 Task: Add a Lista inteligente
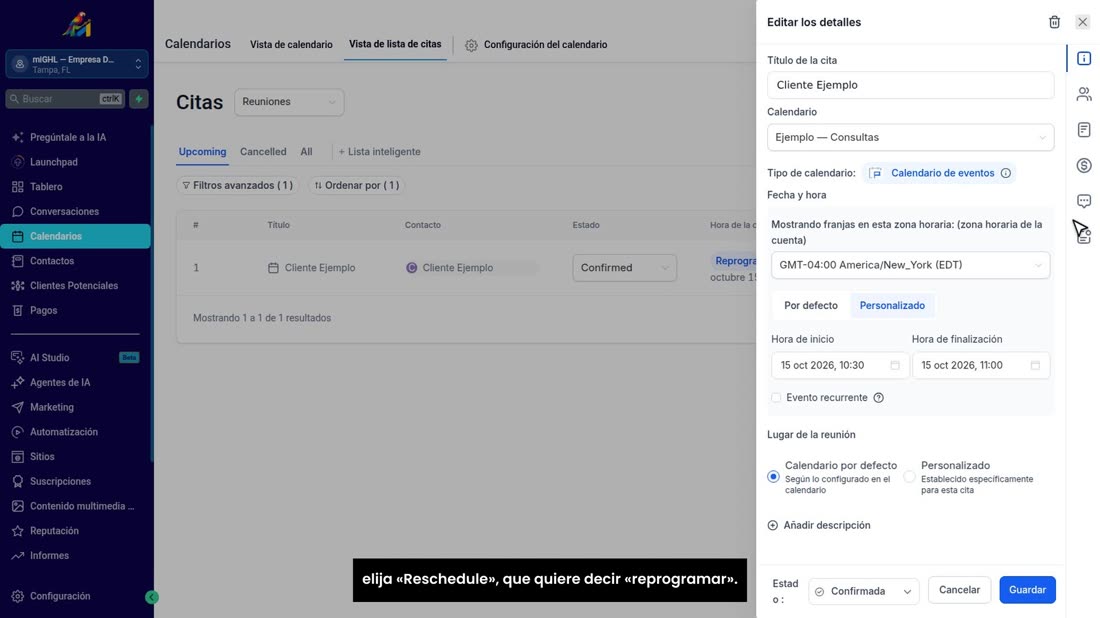point(380,152)
